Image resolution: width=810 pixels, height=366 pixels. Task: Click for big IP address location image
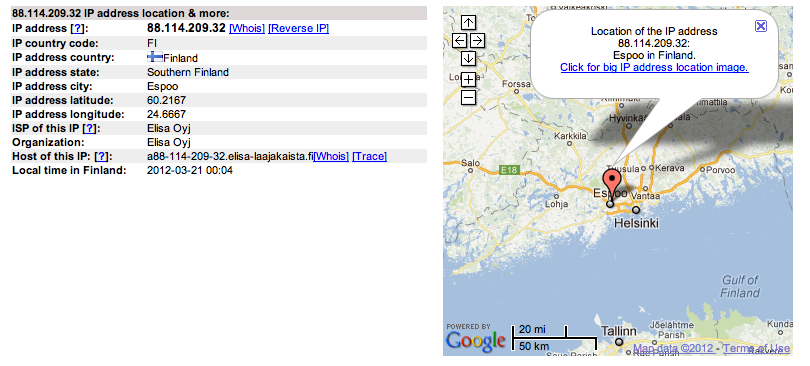coord(654,67)
